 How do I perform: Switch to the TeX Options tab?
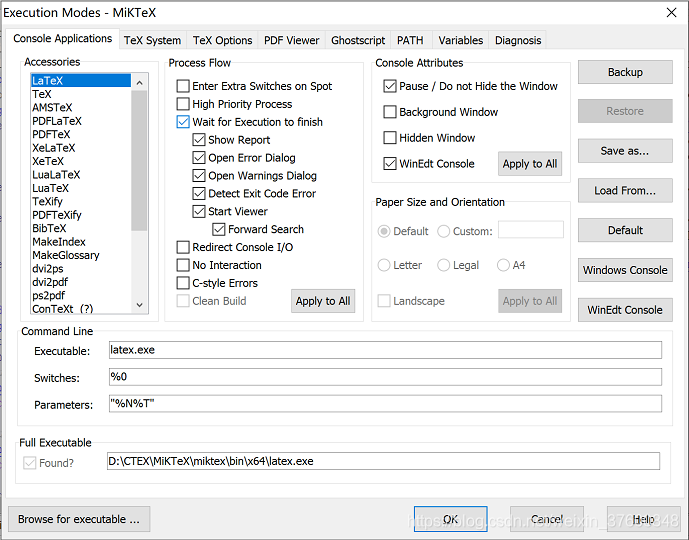222,40
